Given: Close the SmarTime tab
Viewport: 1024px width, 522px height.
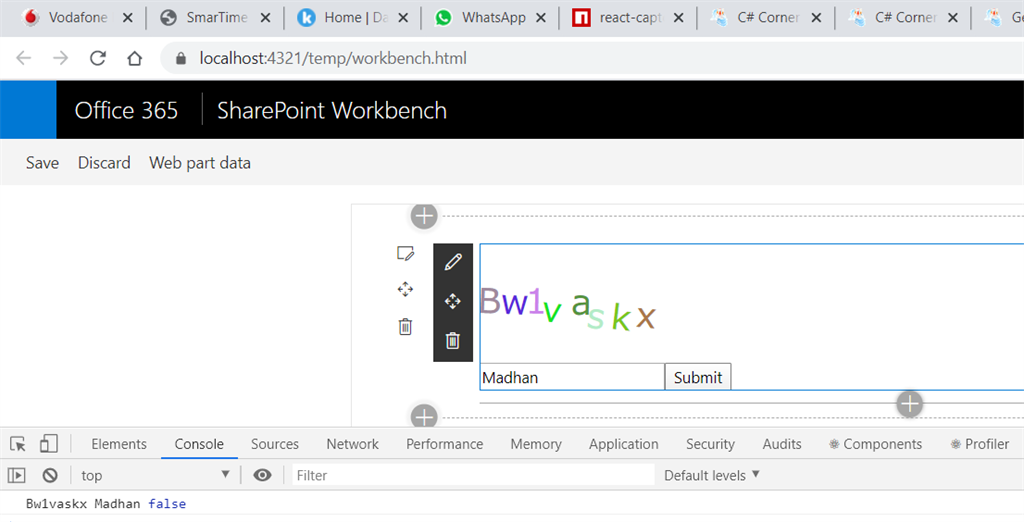Looking at the screenshot, I should point(265,18).
